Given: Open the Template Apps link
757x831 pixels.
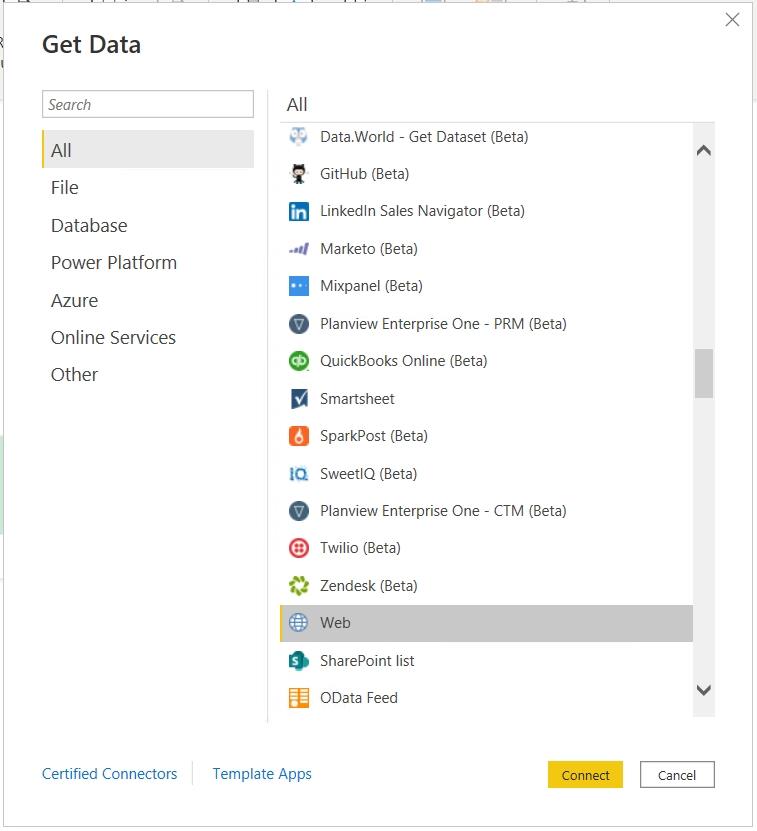Looking at the screenshot, I should pyautogui.click(x=262, y=774).
